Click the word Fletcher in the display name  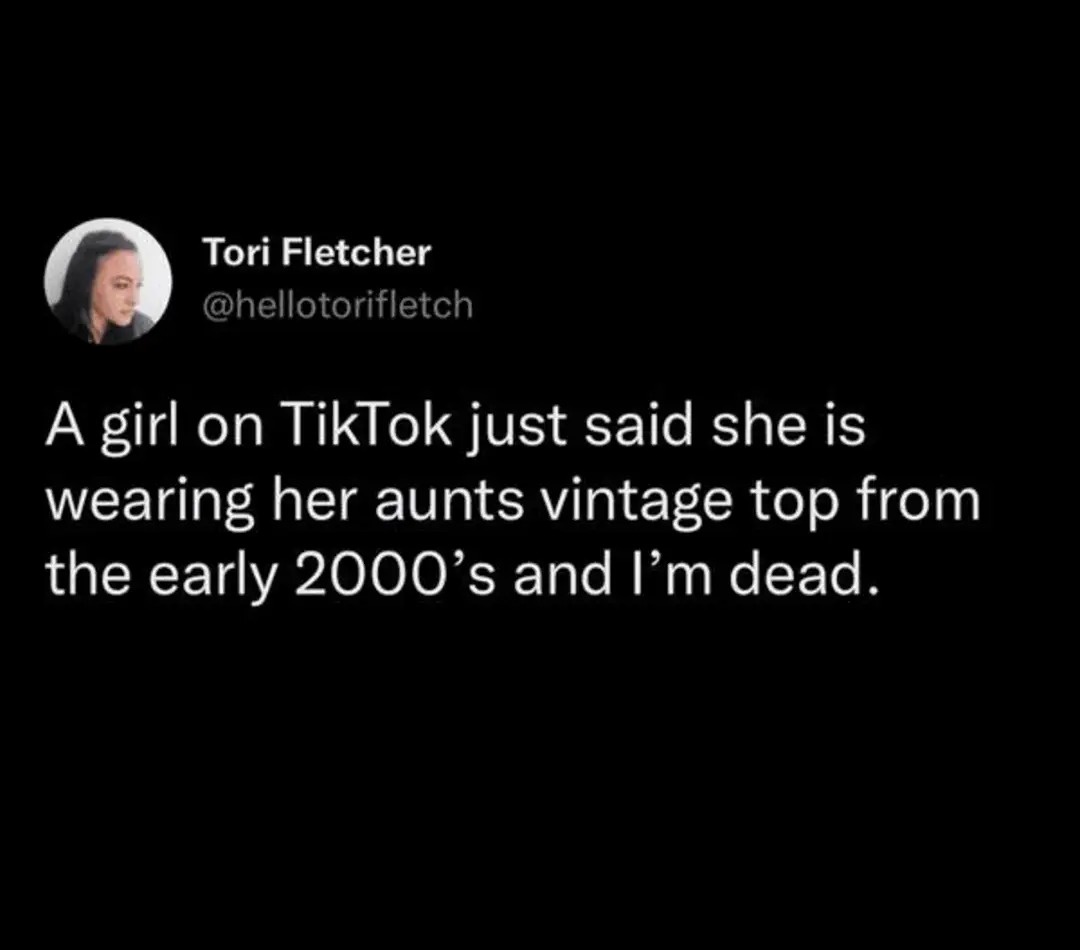coord(357,252)
